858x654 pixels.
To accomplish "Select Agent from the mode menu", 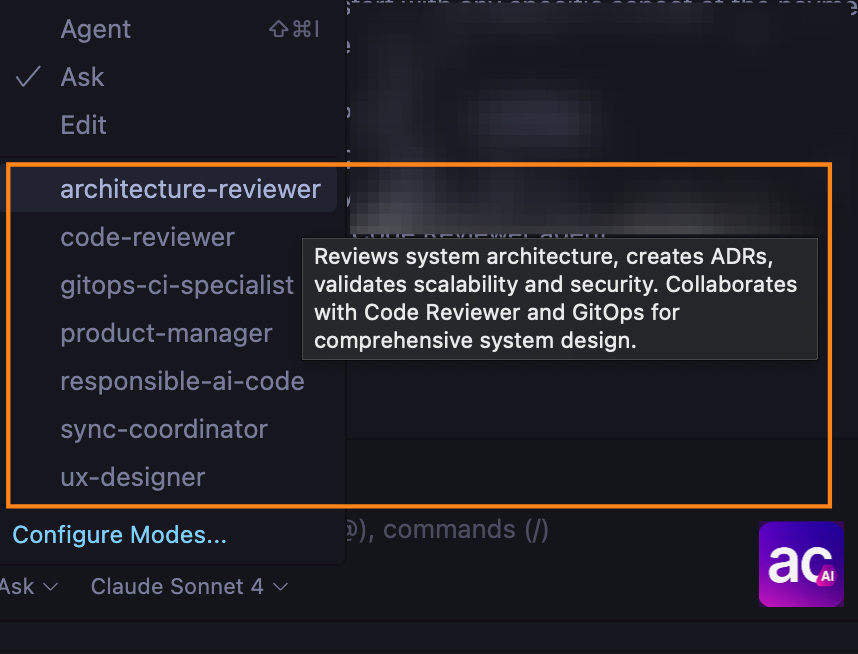I will 96,29.
